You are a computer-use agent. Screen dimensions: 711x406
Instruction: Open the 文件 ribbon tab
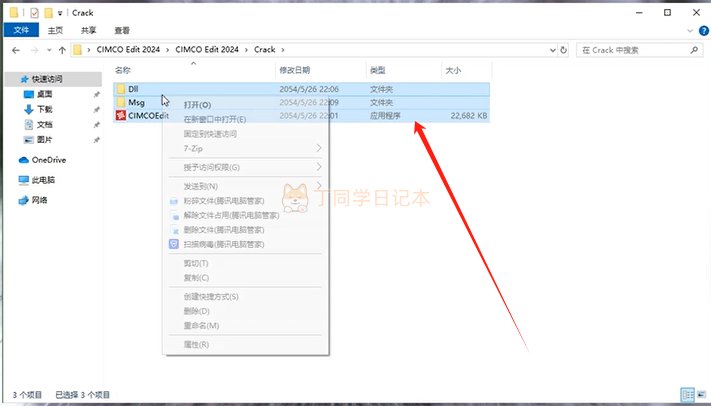(21, 30)
